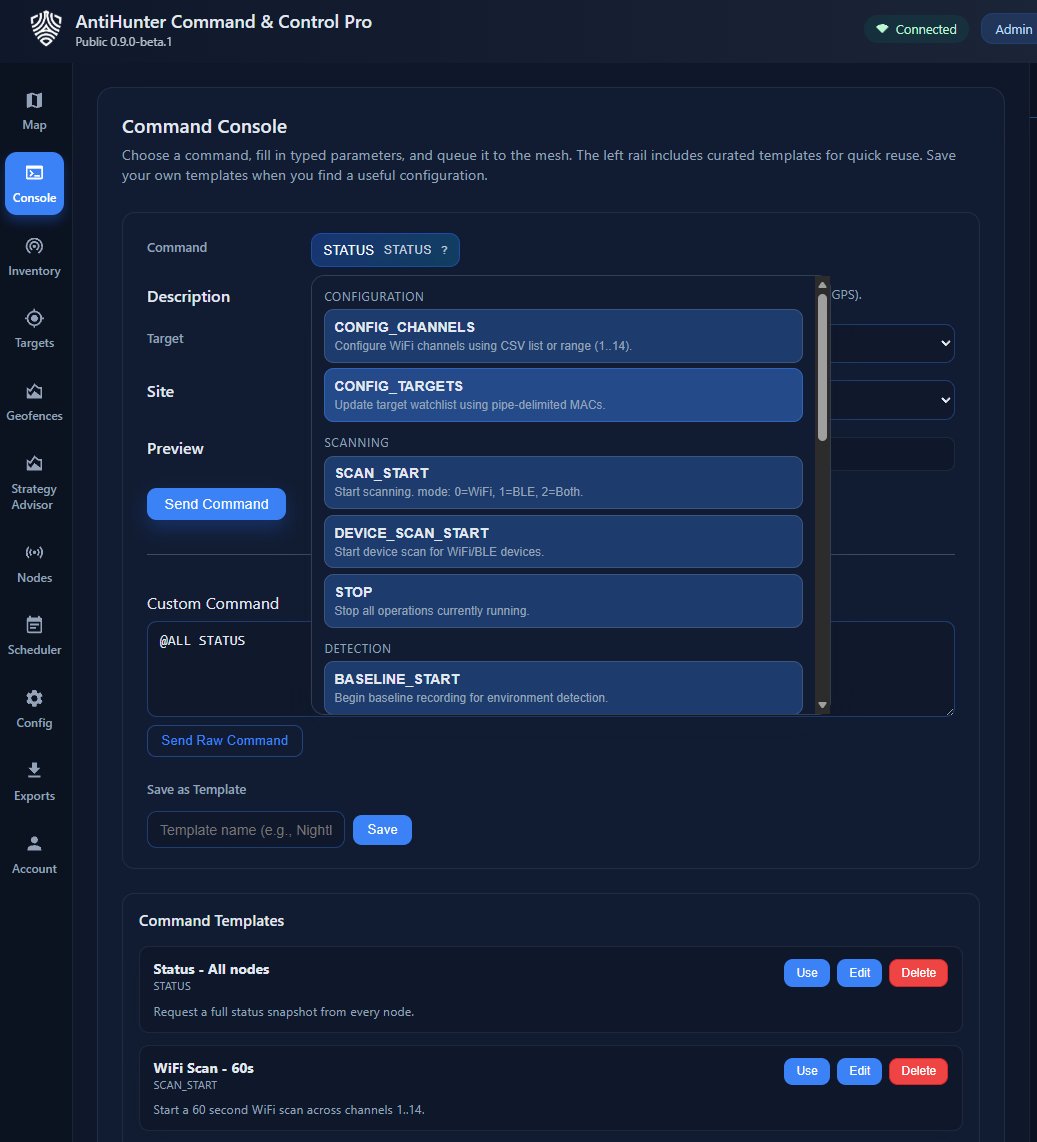View the Targets section
Image resolution: width=1037 pixels, height=1142 pixels.
click(x=34, y=328)
